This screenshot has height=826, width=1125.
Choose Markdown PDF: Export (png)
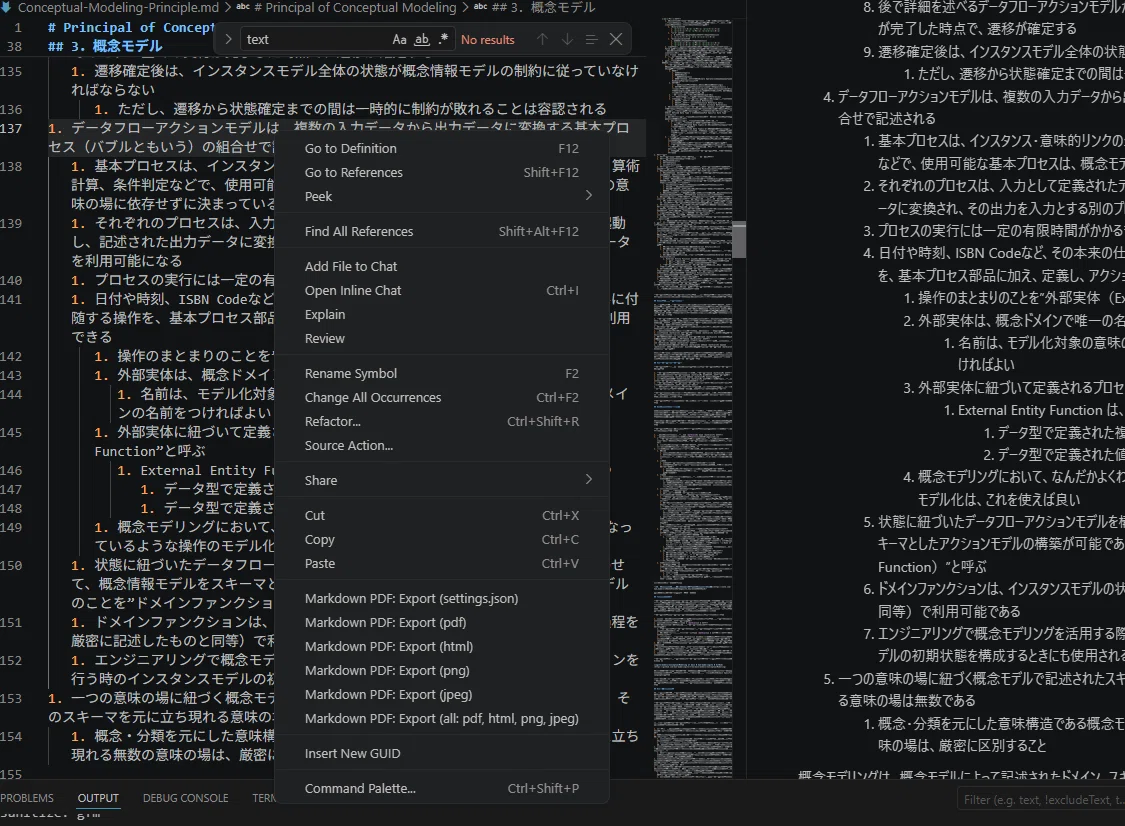tap(442, 671)
